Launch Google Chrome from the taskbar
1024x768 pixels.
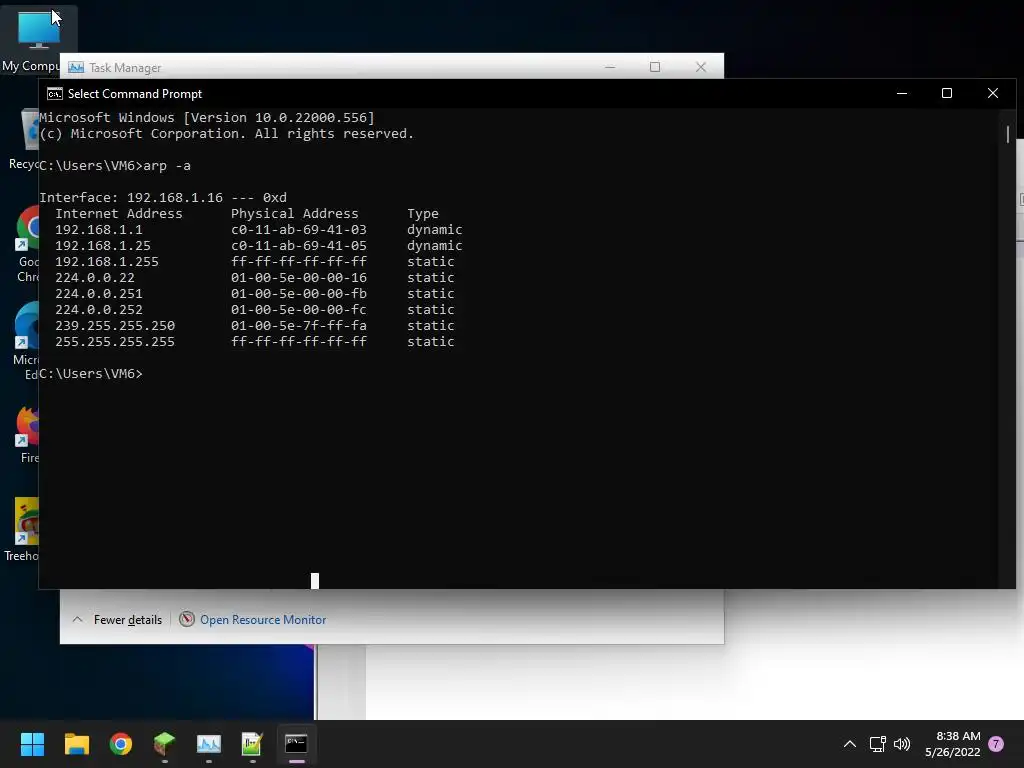click(x=121, y=744)
